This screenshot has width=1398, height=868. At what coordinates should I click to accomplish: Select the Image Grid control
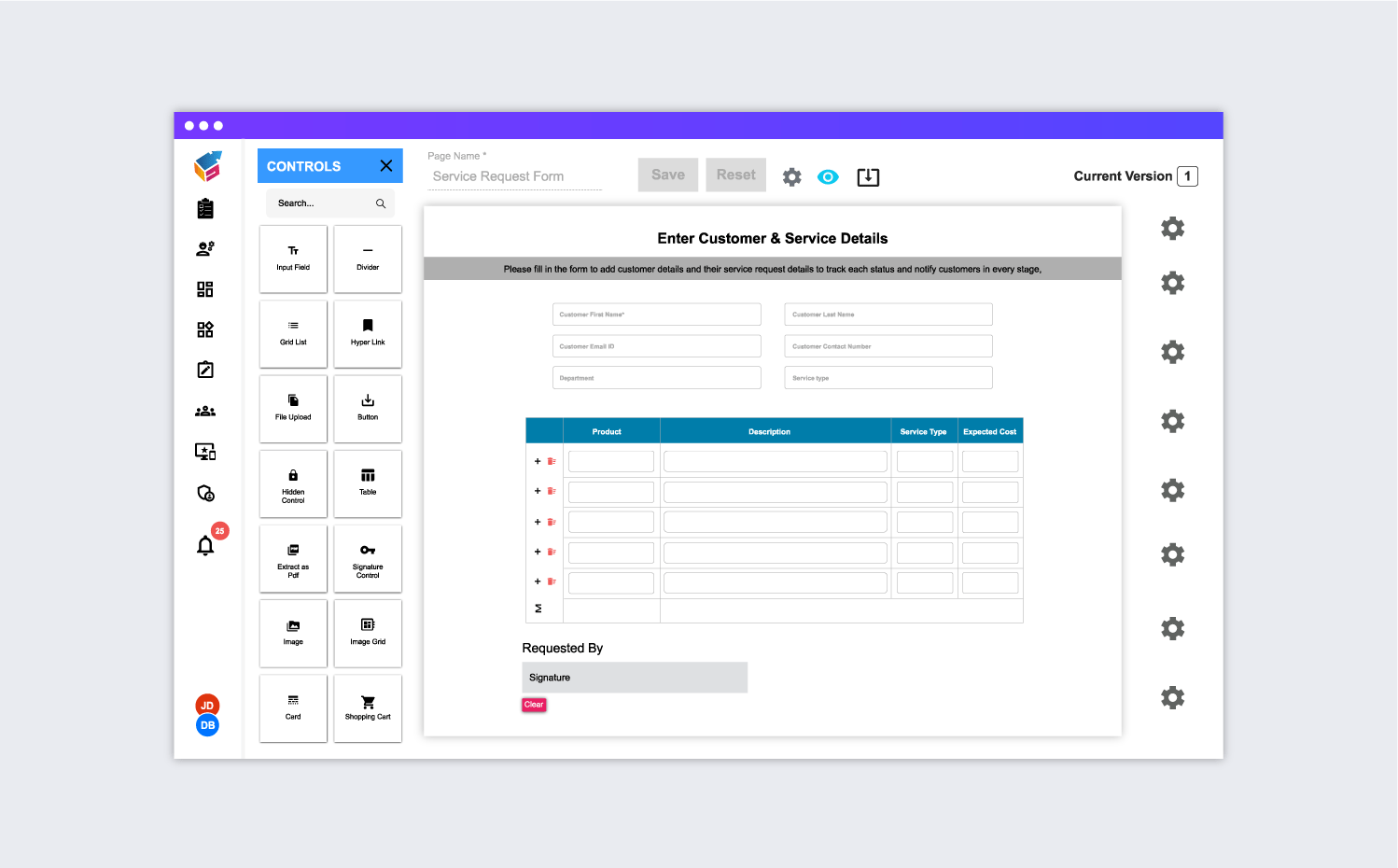click(x=367, y=633)
